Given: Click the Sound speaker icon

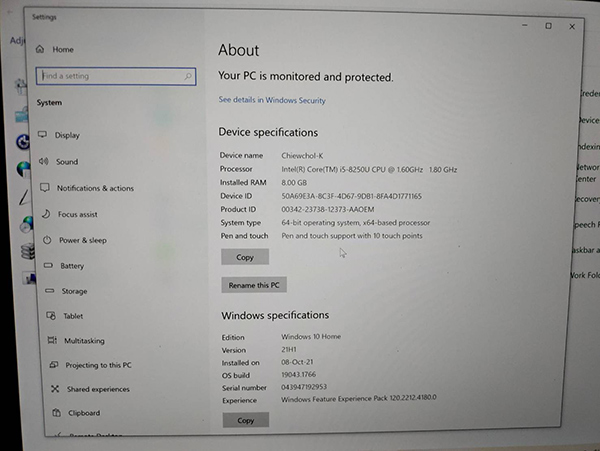Looking at the screenshot, I should [x=43, y=161].
